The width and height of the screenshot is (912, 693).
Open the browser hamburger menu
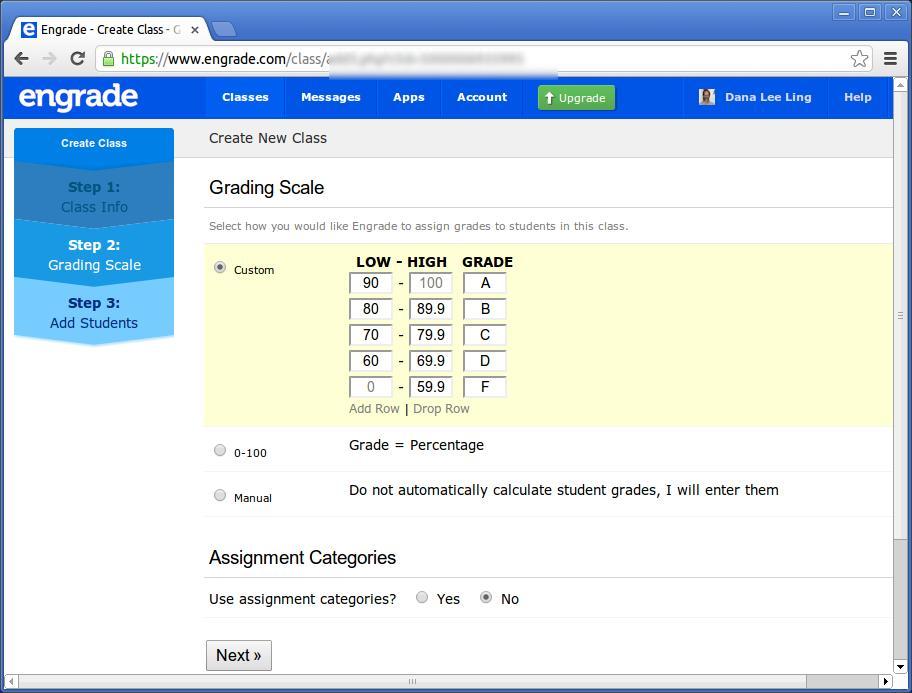tap(890, 59)
